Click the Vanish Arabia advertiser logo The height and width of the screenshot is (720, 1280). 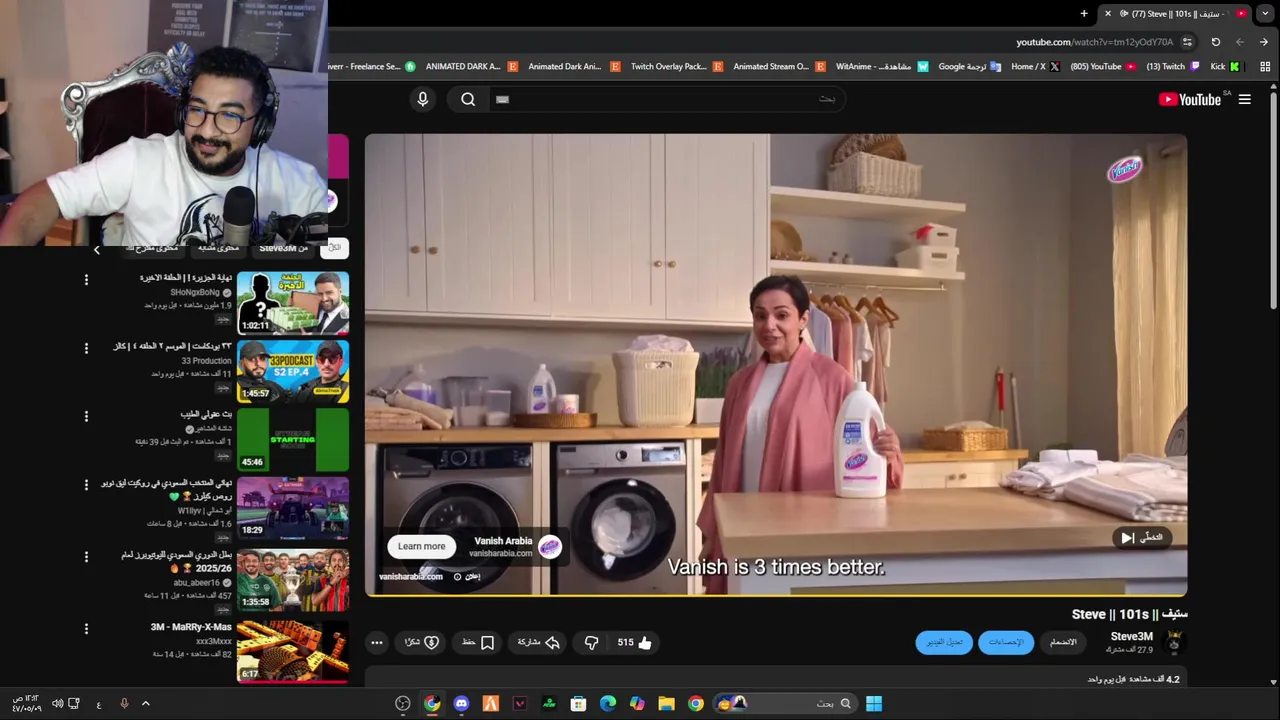click(550, 546)
